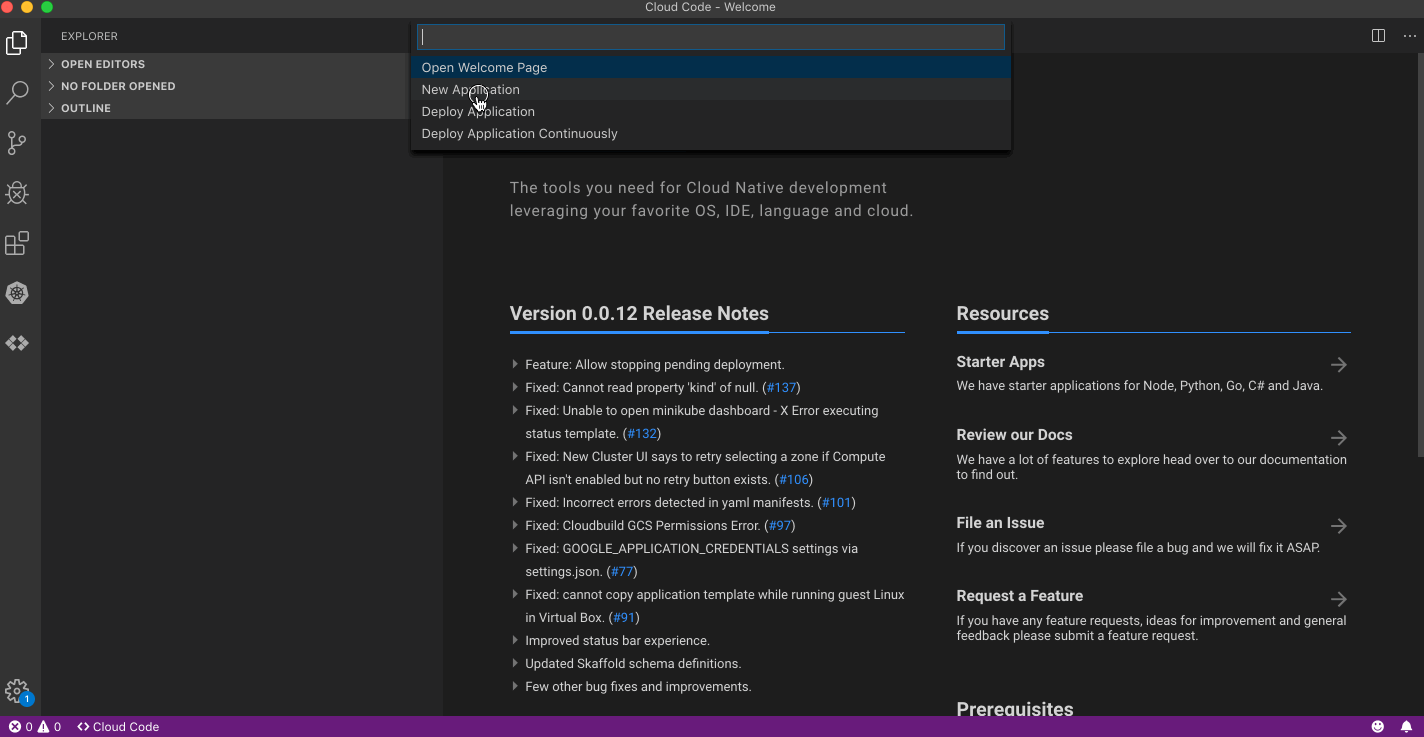This screenshot has height=737, width=1424.
Task: Select New Application command
Action: coord(711,90)
